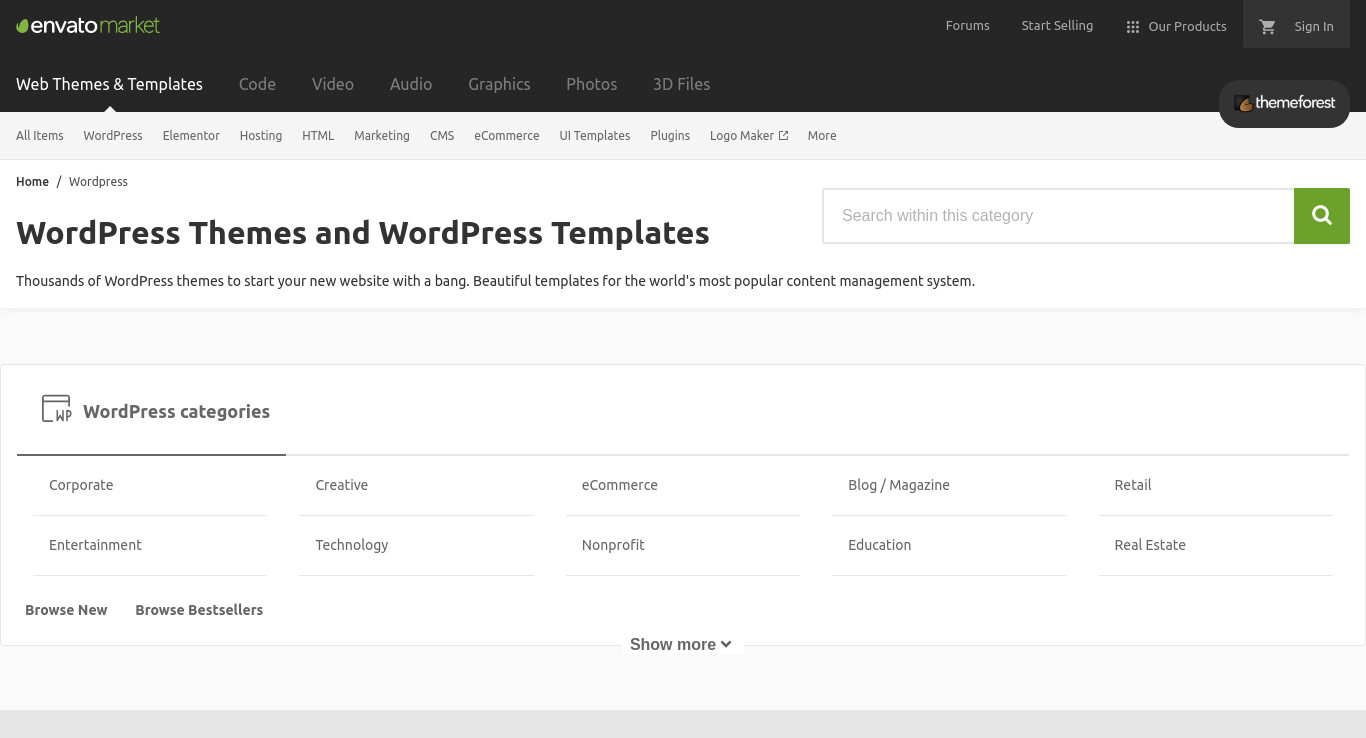Image resolution: width=1366 pixels, height=738 pixels.
Task: Switch to the Code tab
Action: point(257,84)
